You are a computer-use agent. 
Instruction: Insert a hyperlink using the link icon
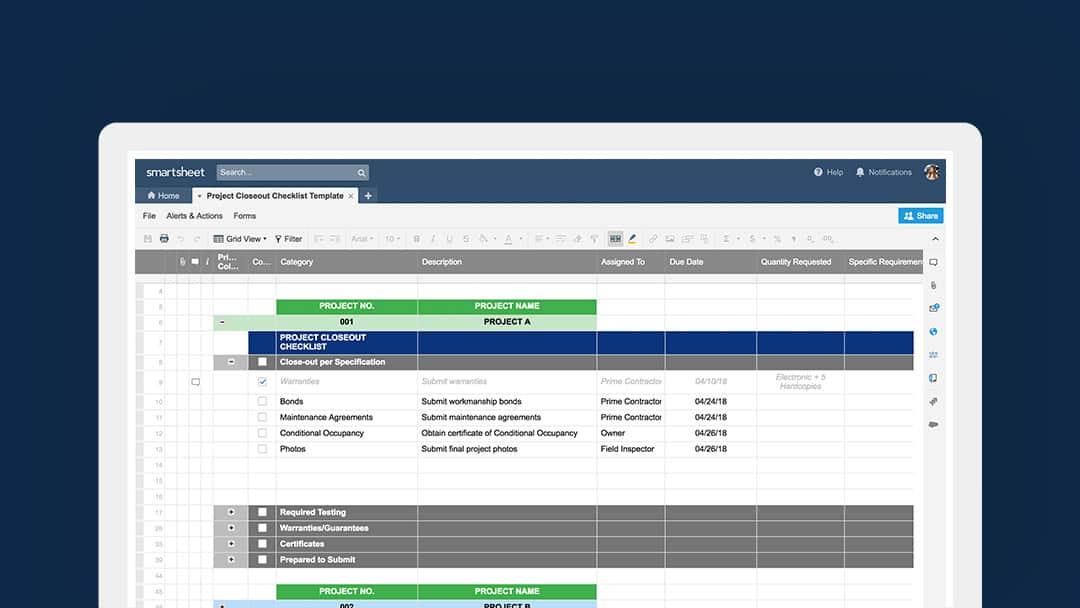(651, 238)
